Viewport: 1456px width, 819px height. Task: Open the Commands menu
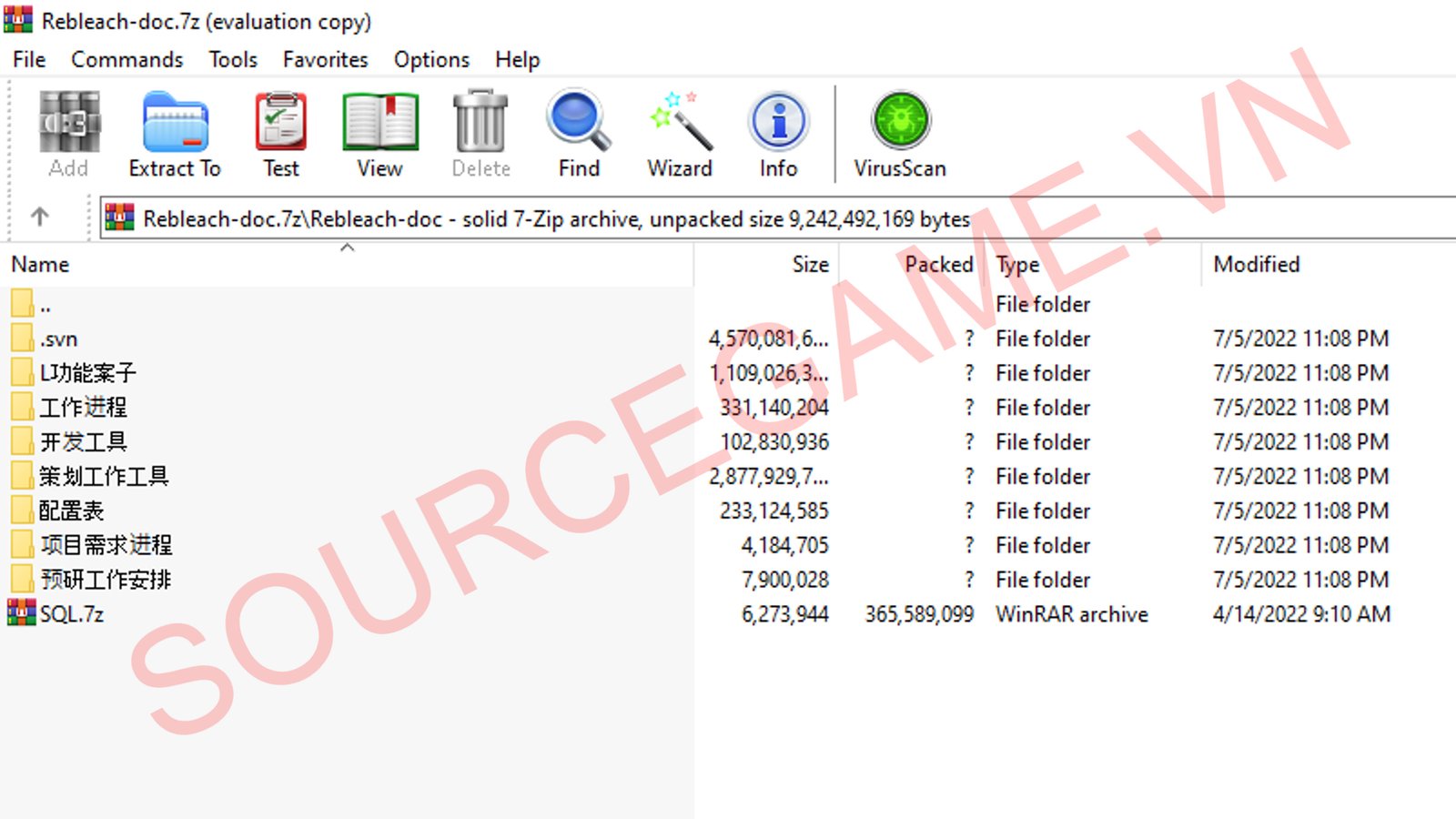[126, 60]
